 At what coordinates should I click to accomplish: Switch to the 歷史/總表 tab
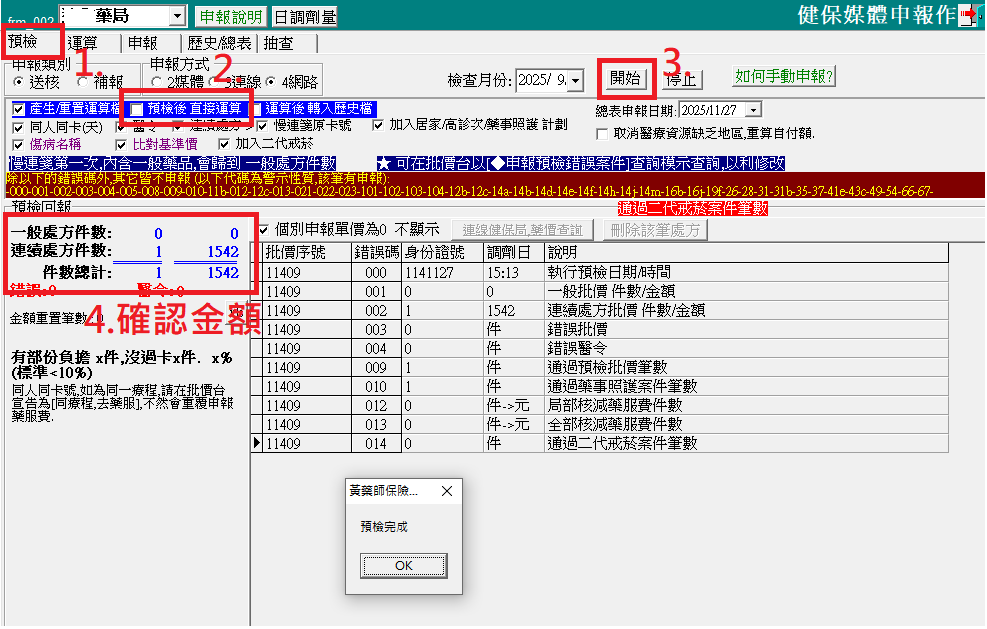pyautogui.click(x=219, y=43)
